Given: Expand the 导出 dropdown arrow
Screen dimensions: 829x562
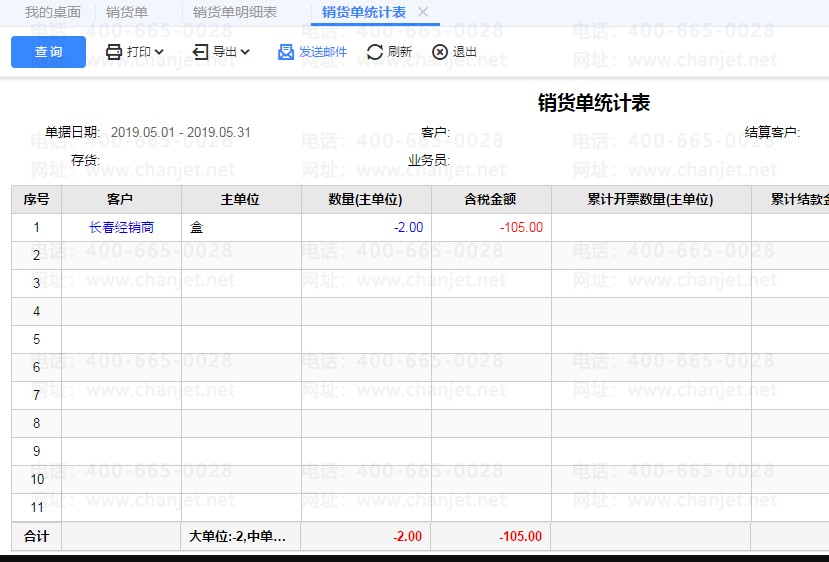Looking at the screenshot, I should point(245,52).
